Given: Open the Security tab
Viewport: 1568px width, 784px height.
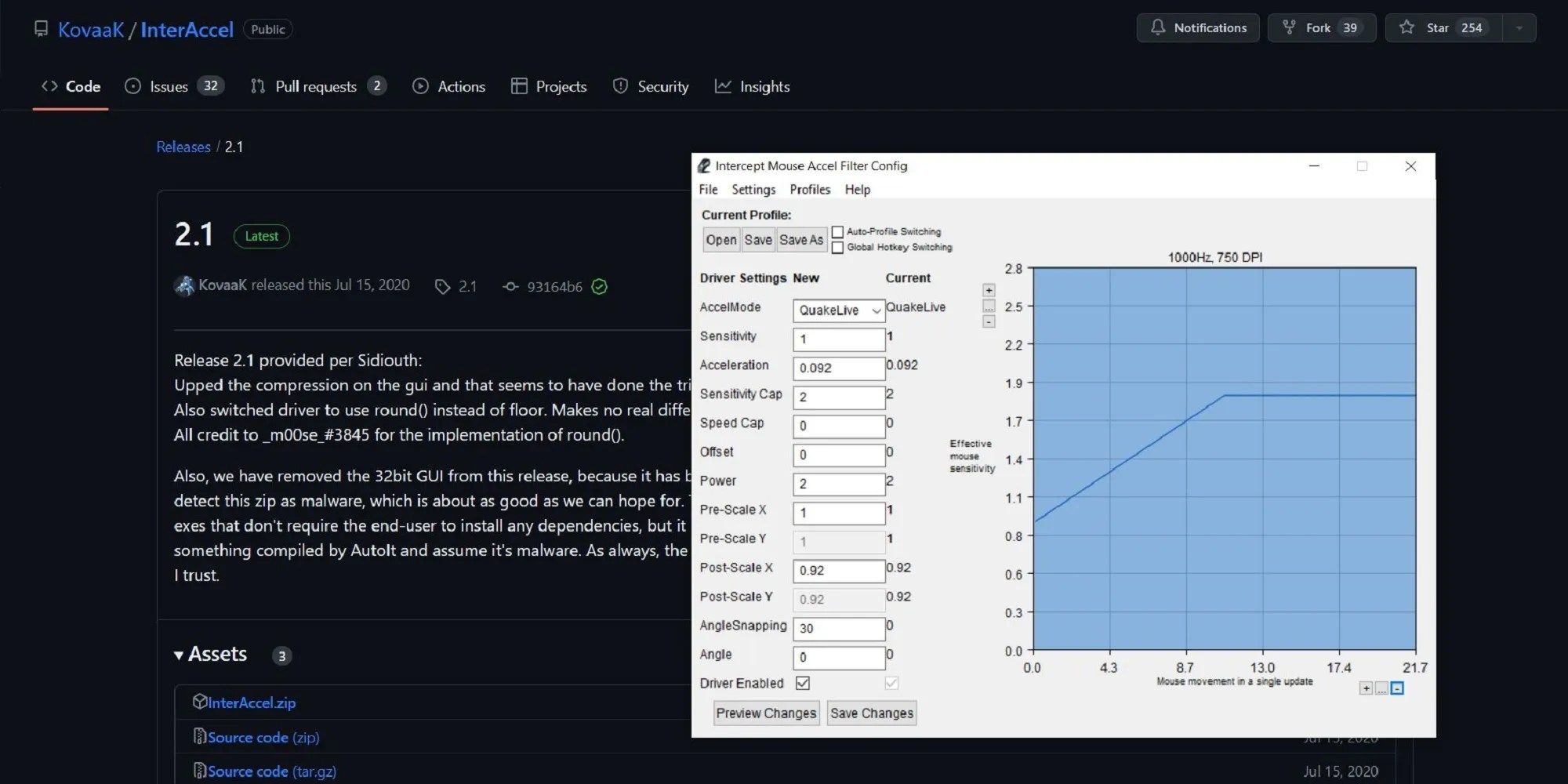Looking at the screenshot, I should [x=651, y=86].
